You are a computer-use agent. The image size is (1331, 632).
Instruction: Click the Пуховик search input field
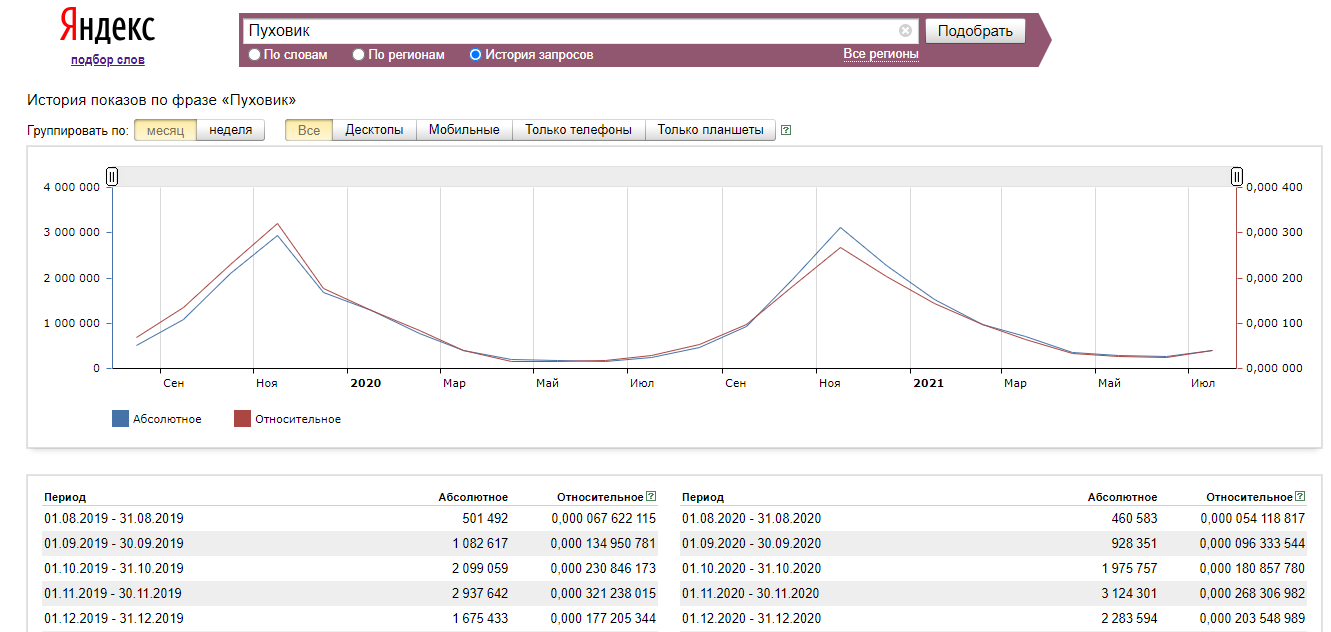click(570, 31)
